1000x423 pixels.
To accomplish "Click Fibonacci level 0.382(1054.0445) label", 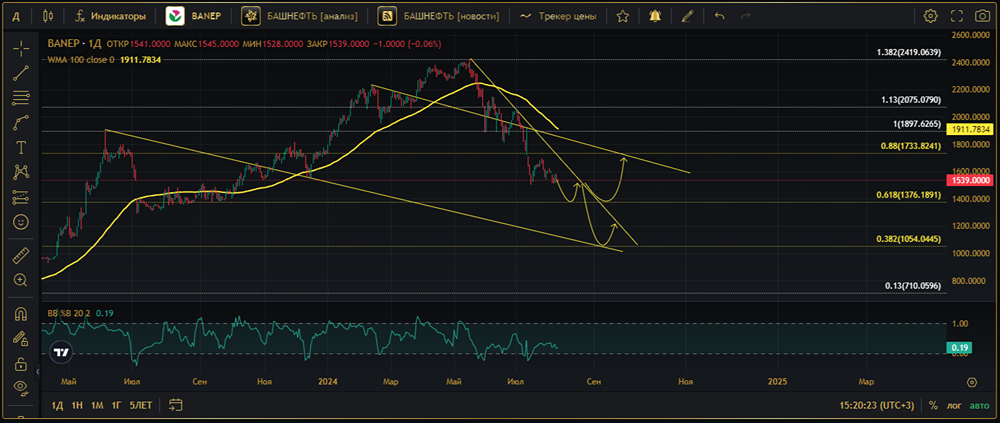I will click(x=909, y=239).
